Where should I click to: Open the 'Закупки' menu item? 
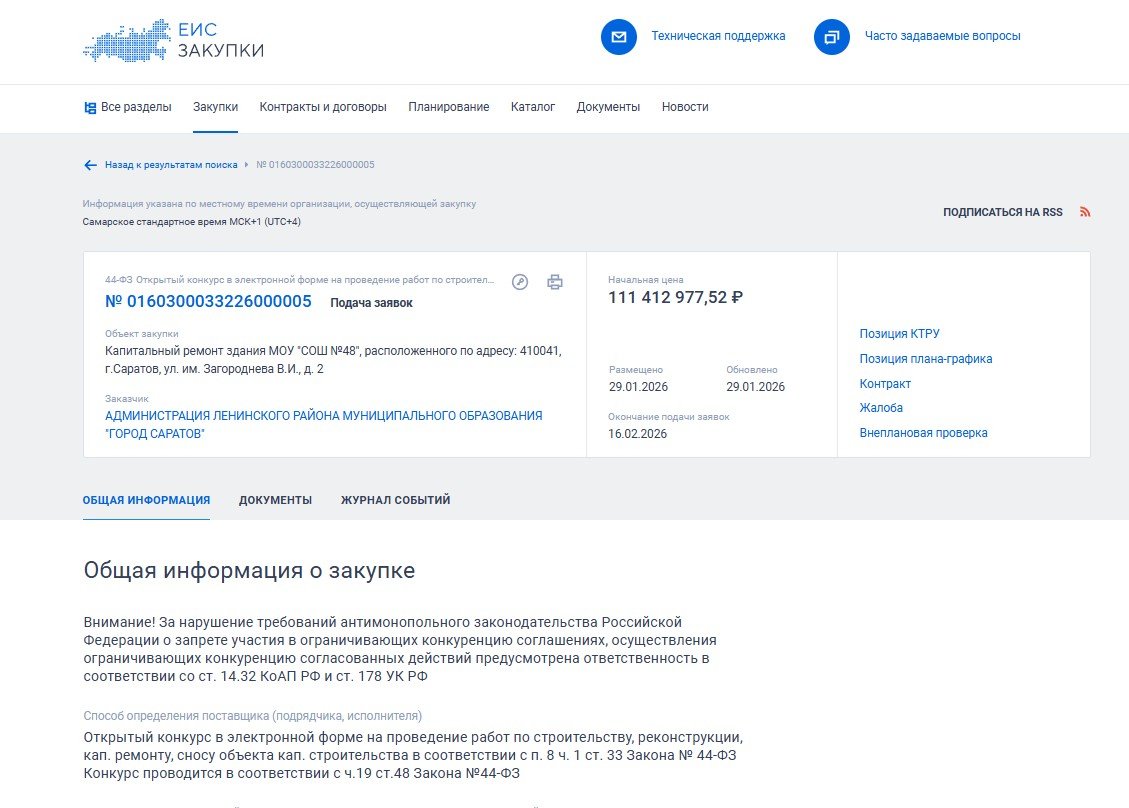coord(215,107)
